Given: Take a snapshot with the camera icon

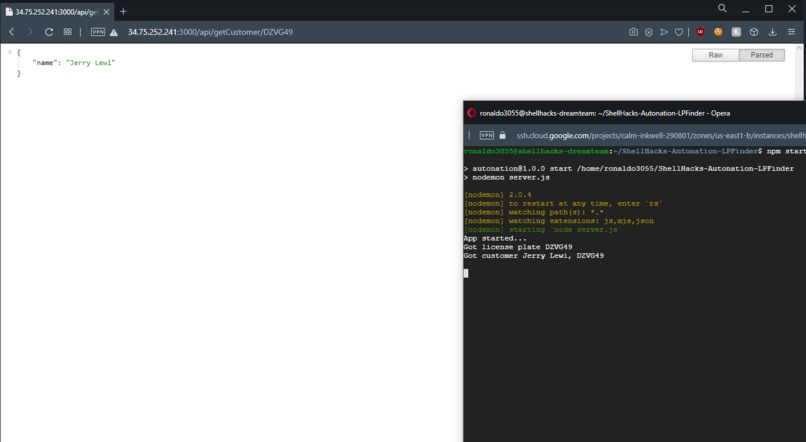Looking at the screenshot, I should point(633,32).
